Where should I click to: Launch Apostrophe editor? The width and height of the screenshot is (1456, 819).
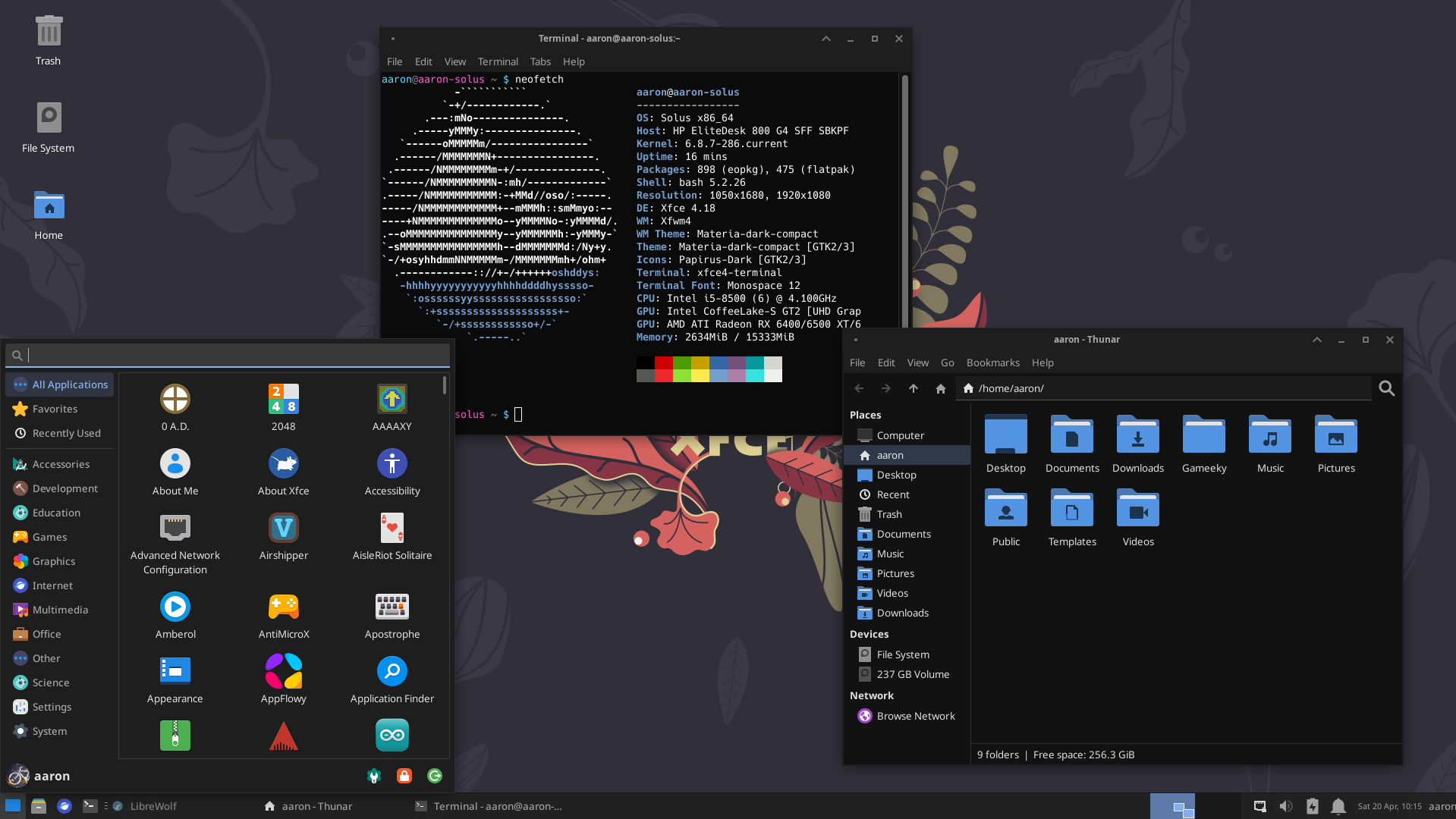392,607
